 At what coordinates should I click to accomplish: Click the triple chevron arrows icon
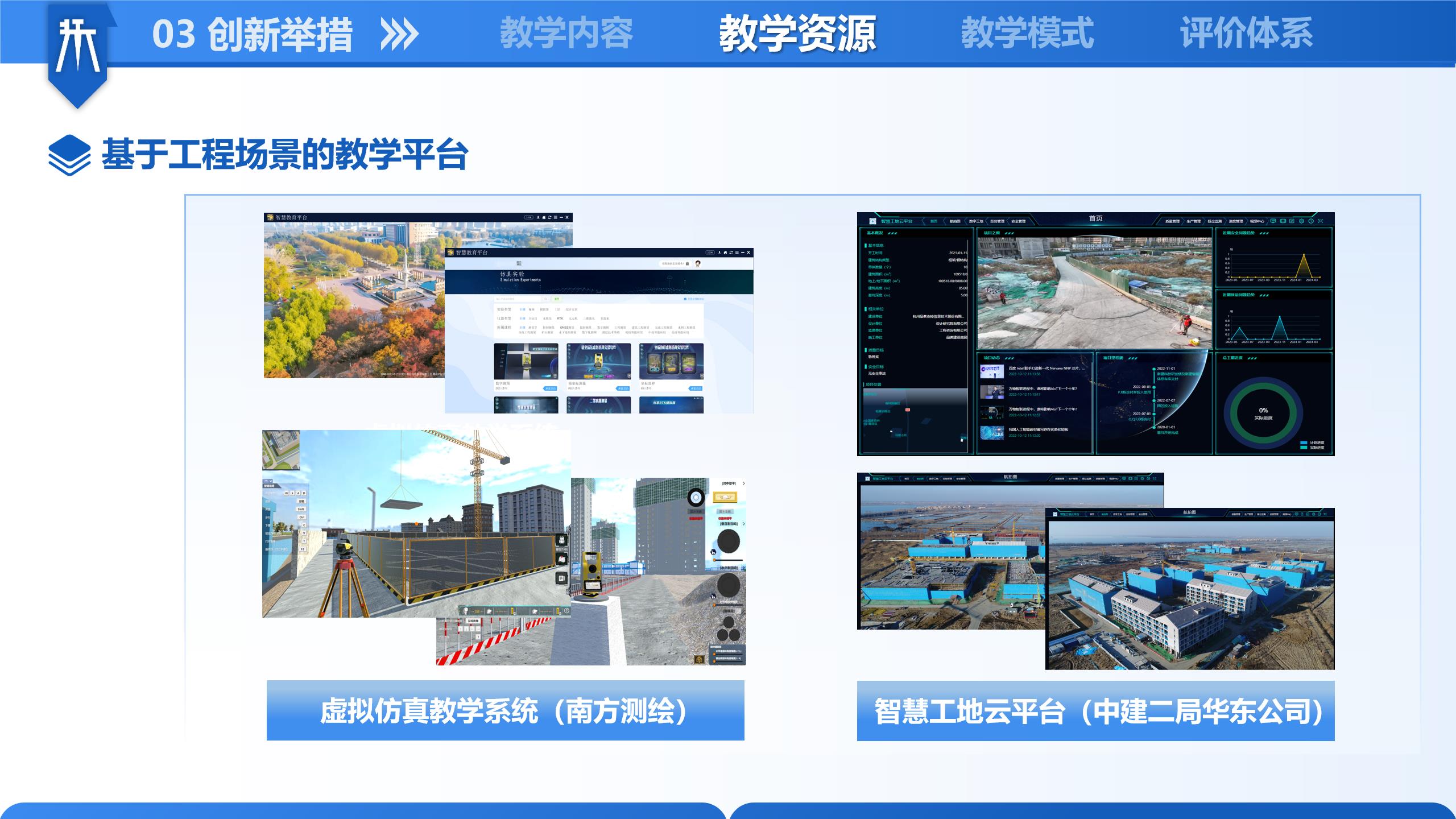tap(399, 34)
